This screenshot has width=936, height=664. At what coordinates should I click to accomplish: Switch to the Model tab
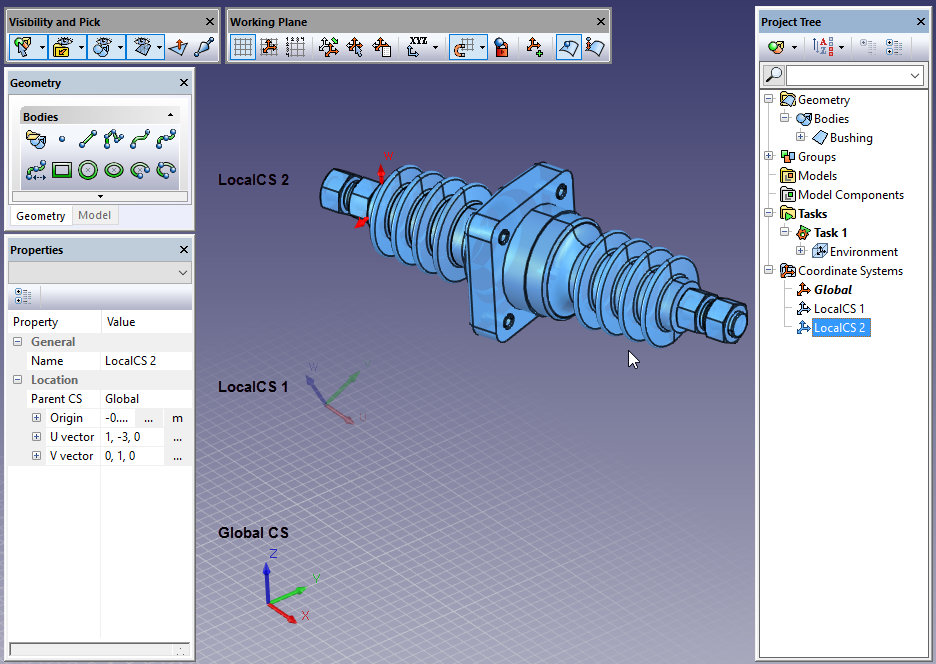coord(94,216)
